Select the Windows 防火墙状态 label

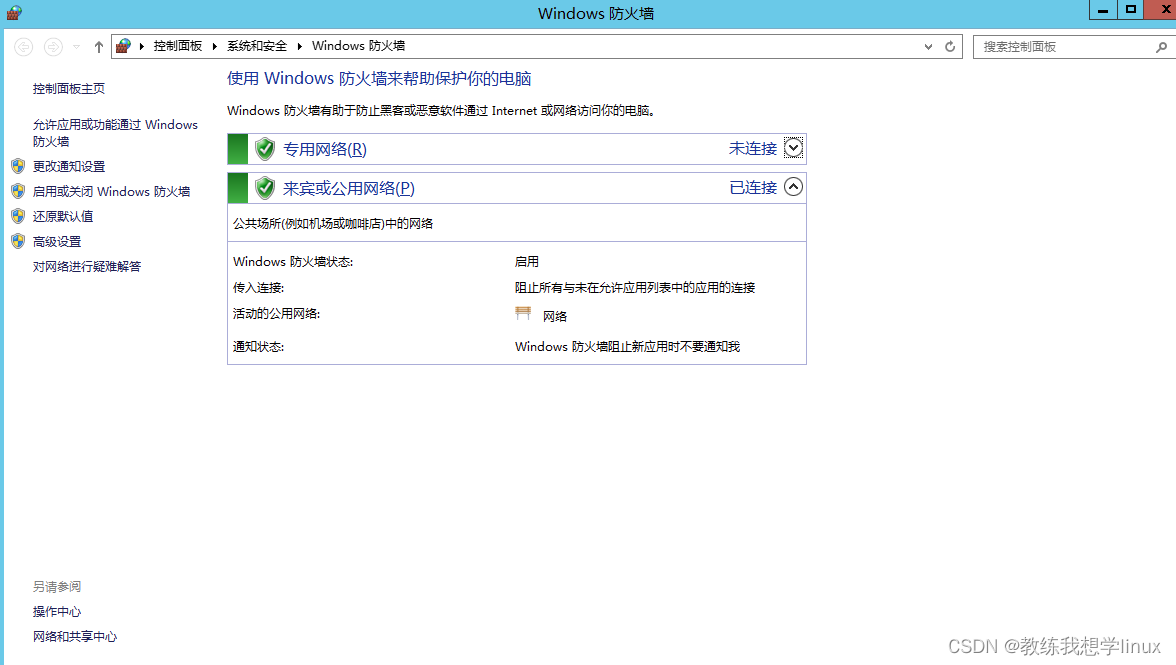coord(292,262)
